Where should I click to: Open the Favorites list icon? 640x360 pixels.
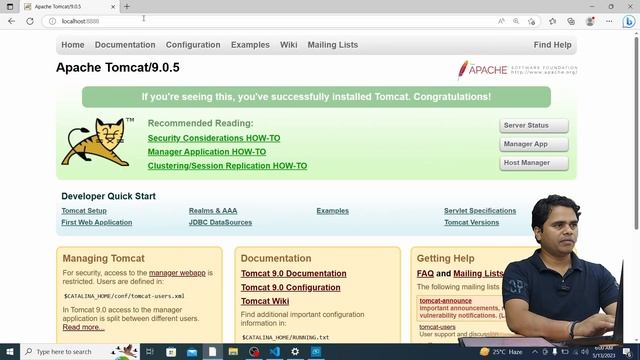552,21
